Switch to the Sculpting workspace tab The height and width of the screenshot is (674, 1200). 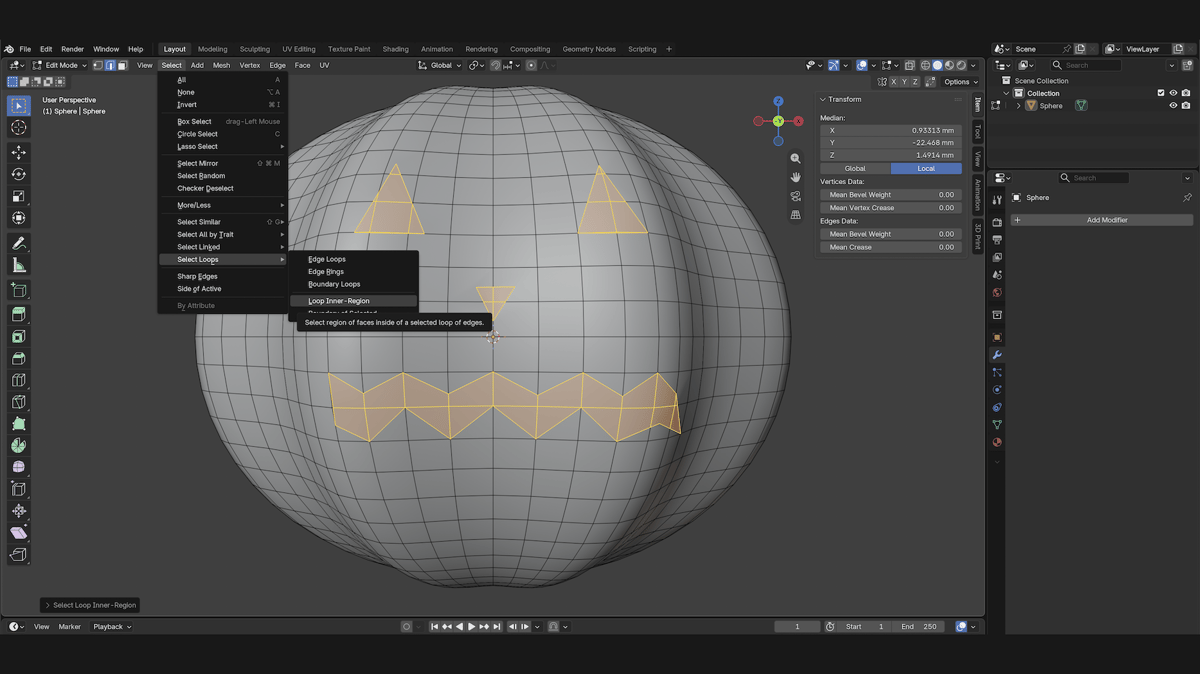254,49
